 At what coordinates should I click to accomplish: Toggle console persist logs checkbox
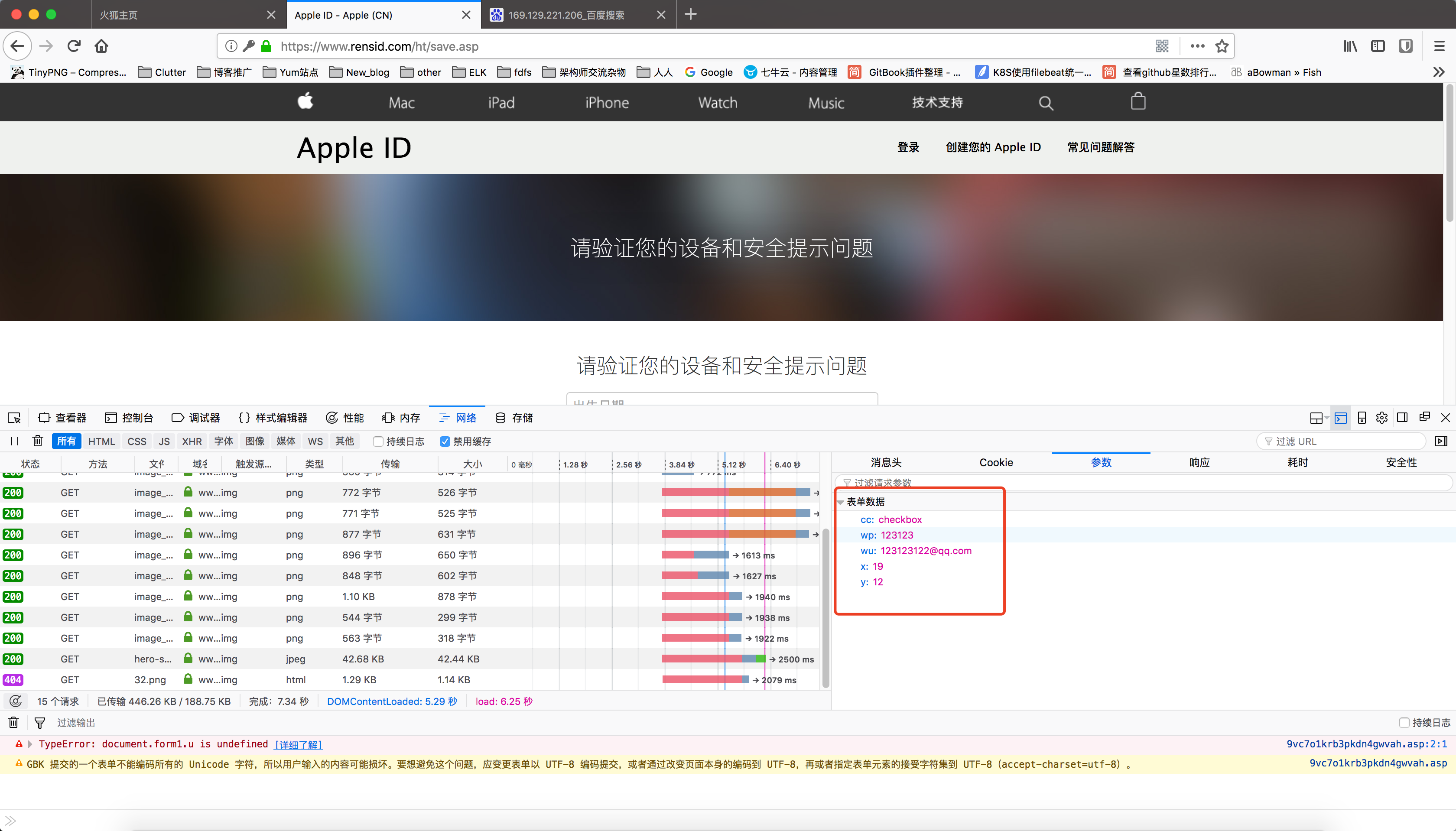pos(1404,723)
